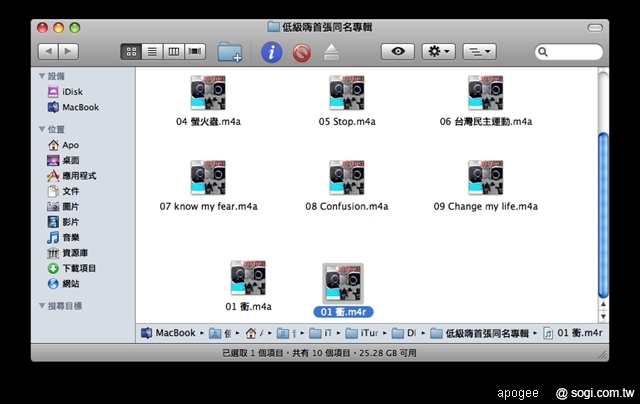
Task: Click the selected 01 衝.m4r ringtone file icon
Action: pos(343,283)
